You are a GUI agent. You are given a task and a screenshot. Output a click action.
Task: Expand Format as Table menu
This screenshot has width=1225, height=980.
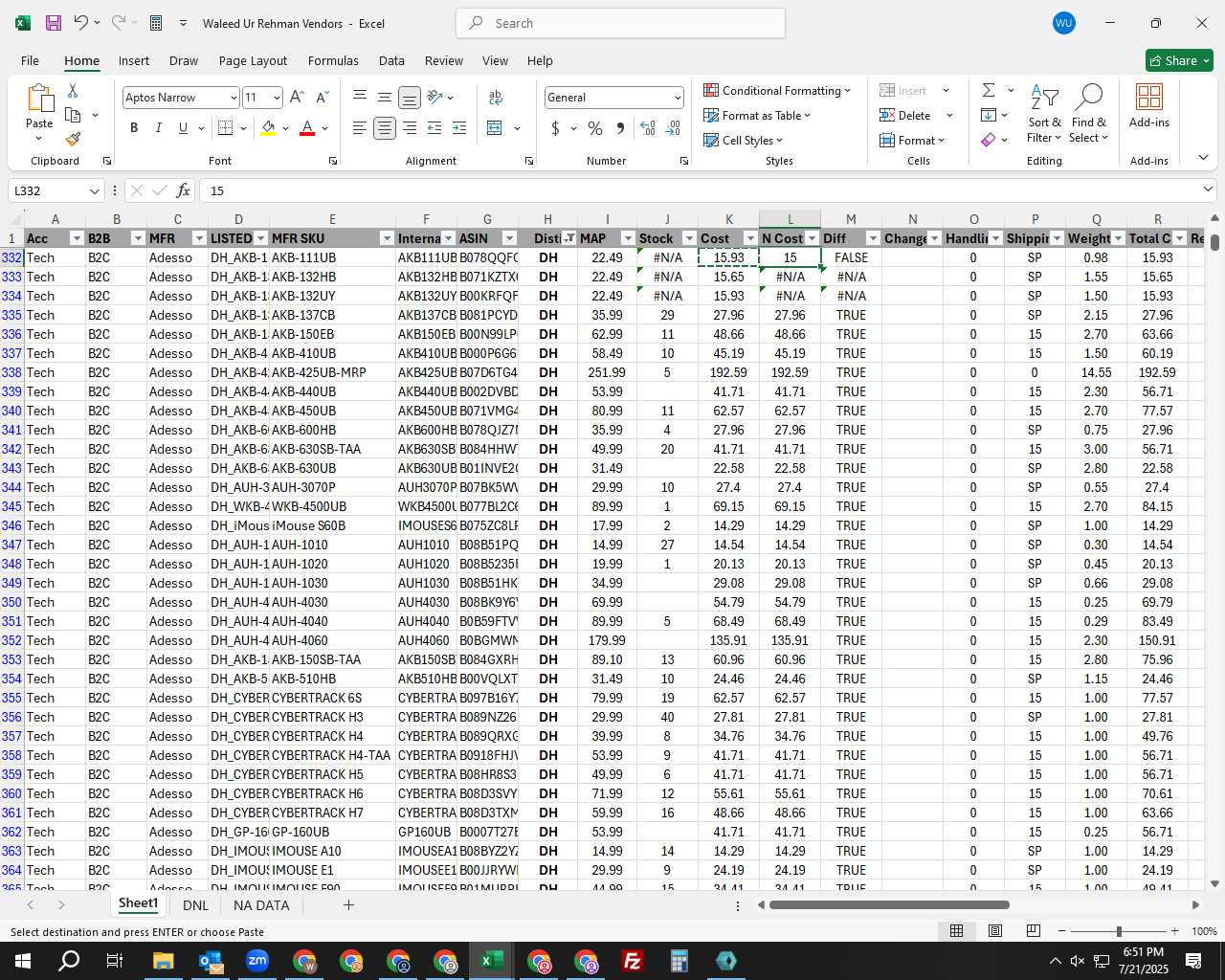point(757,115)
